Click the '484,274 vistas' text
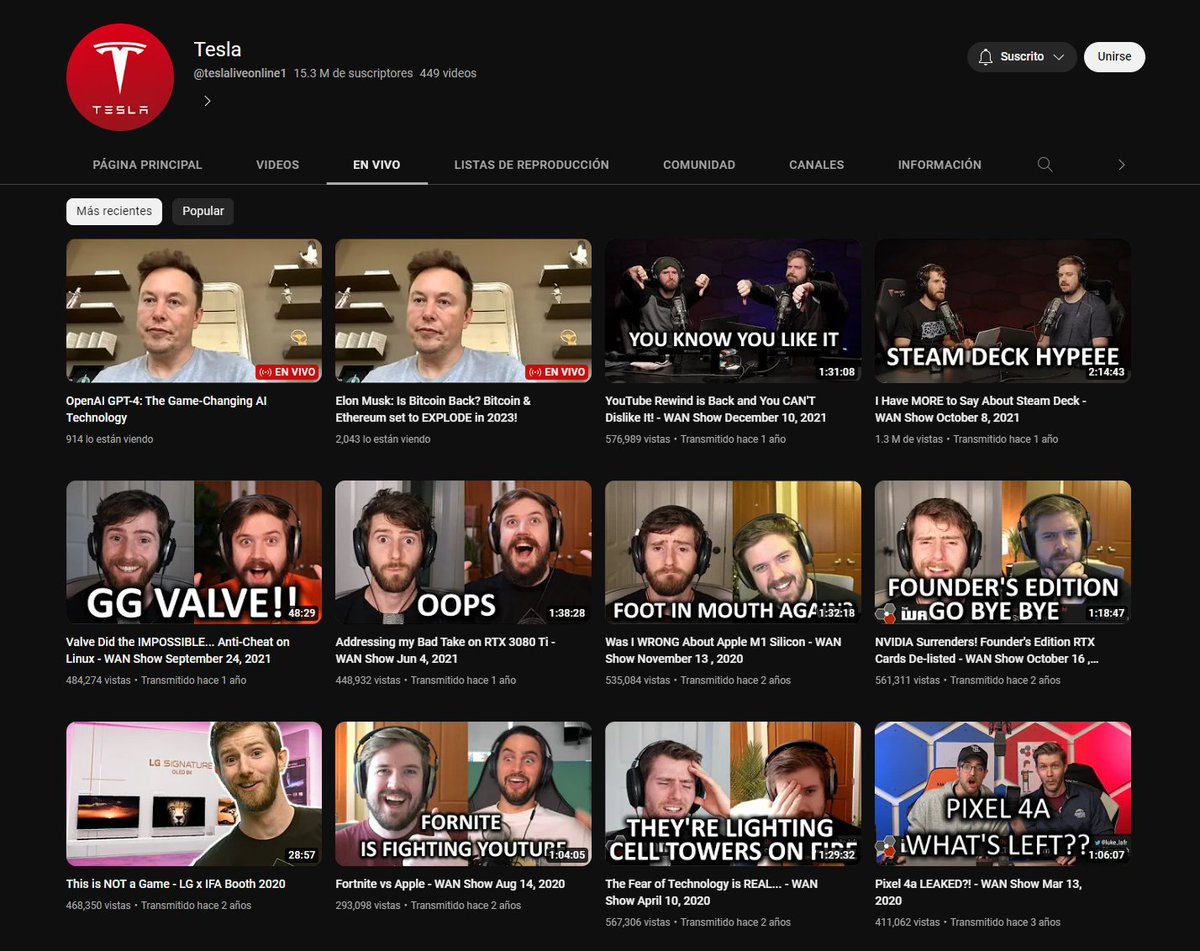The height and width of the screenshot is (951, 1200). pyautogui.click(x=98, y=680)
